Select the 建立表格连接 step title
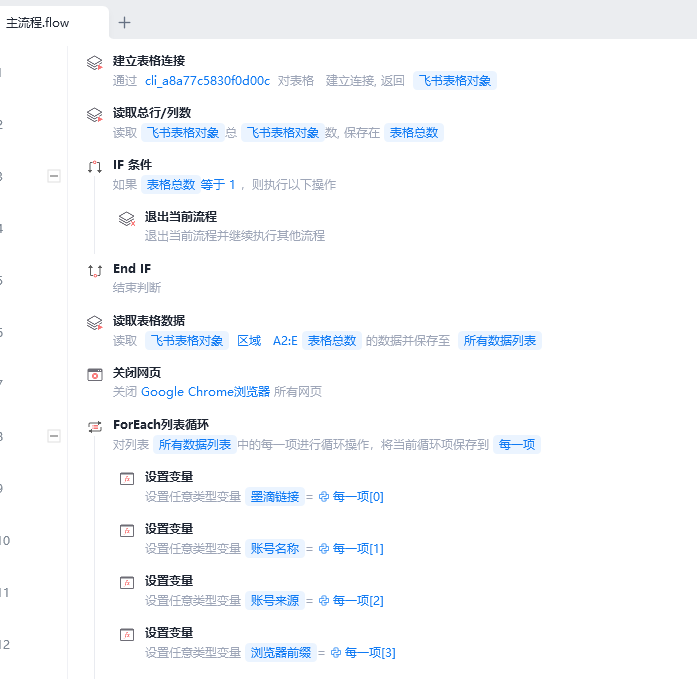 pyautogui.click(x=149, y=61)
